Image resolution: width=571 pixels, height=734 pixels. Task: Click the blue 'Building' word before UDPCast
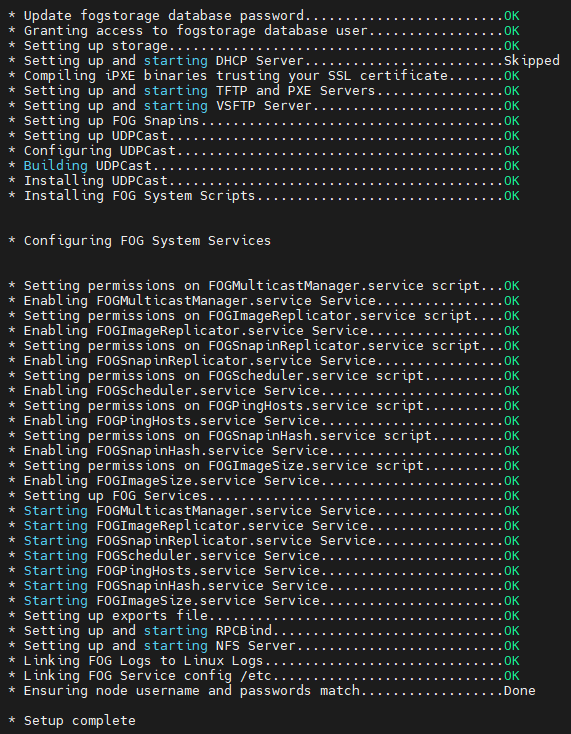pyautogui.click(x=56, y=166)
